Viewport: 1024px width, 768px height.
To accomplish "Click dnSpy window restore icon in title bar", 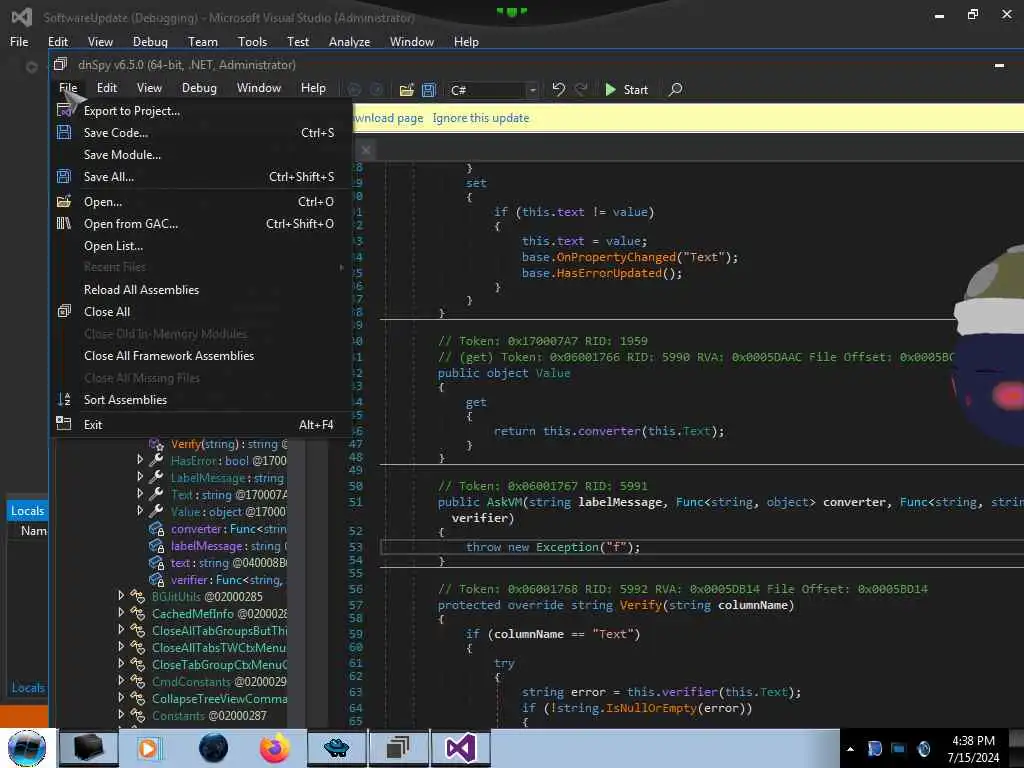I will [x=60, y=64].
